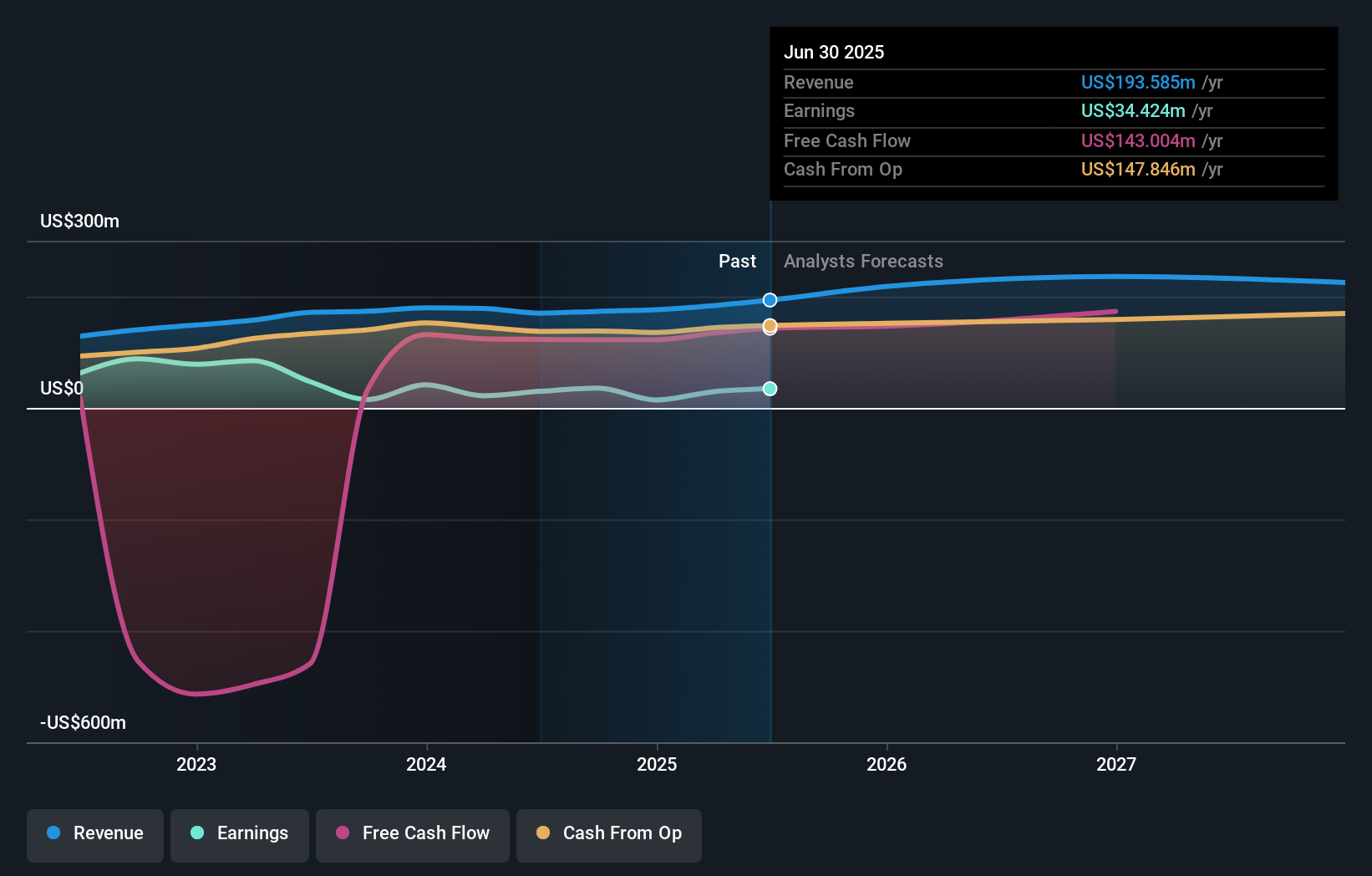Select the Cash From Op data point marker

point(770,325)
